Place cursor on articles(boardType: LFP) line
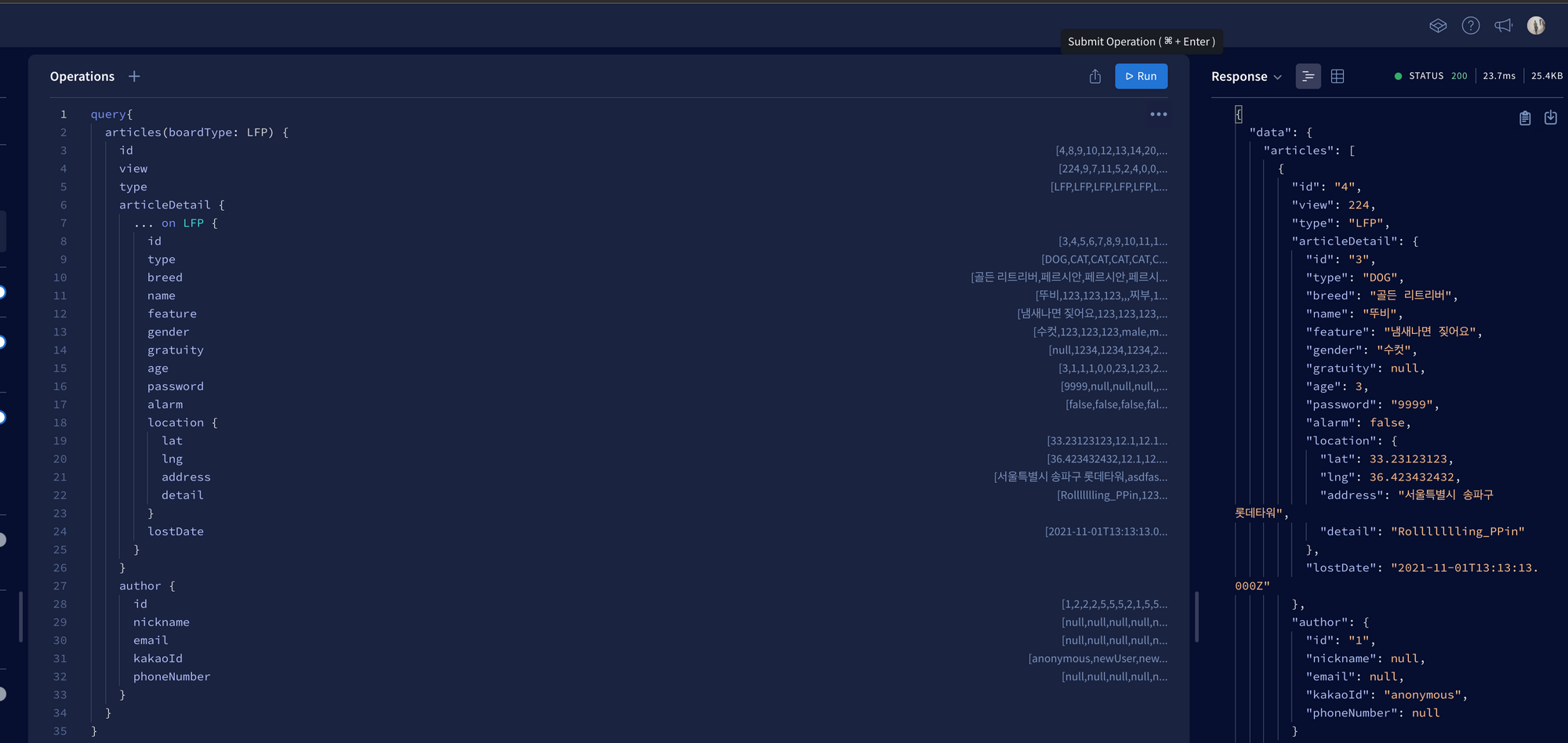The image size is (1568, 743). tap(196, 132)
